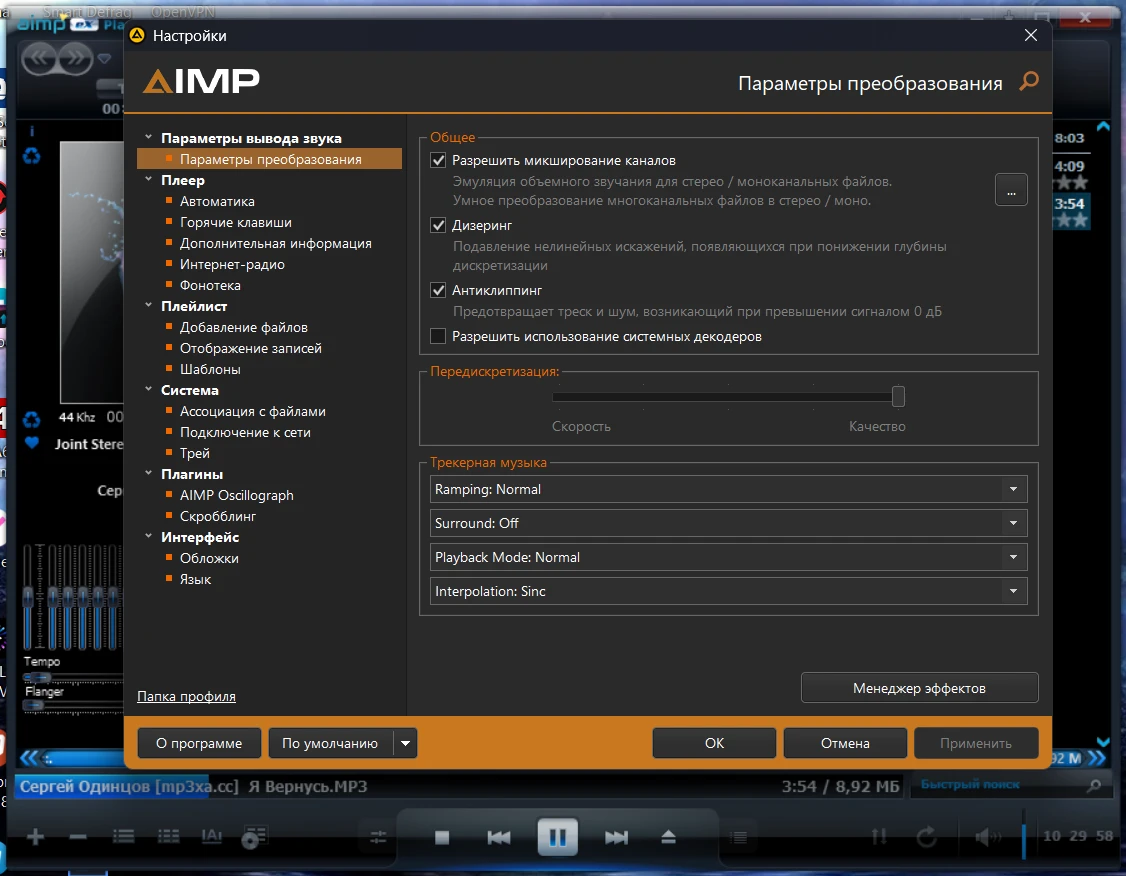Click the pause button in the player

pos(557,837)
